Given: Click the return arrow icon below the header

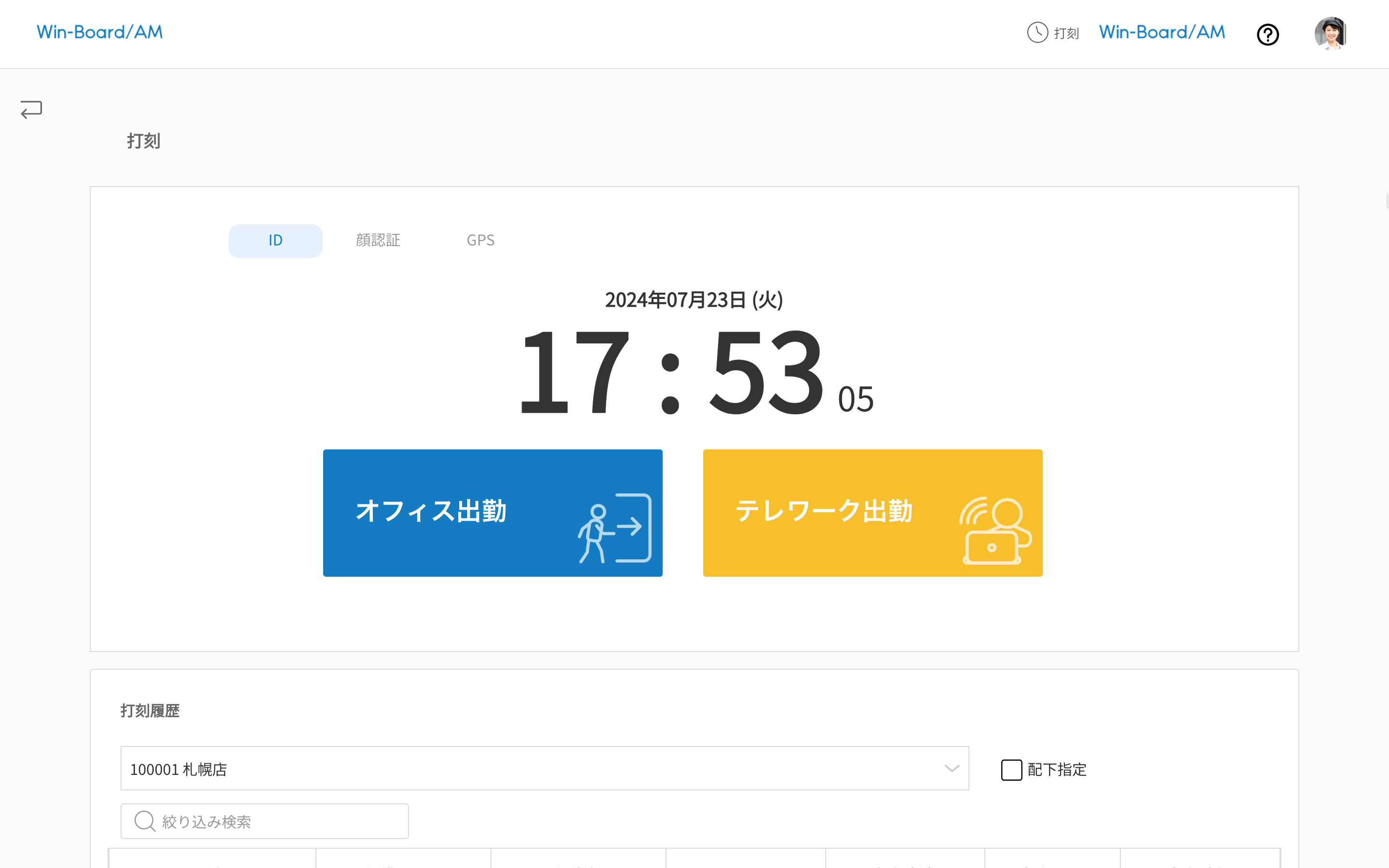Looking at the screenshot, I should click(x=30, y=109).
